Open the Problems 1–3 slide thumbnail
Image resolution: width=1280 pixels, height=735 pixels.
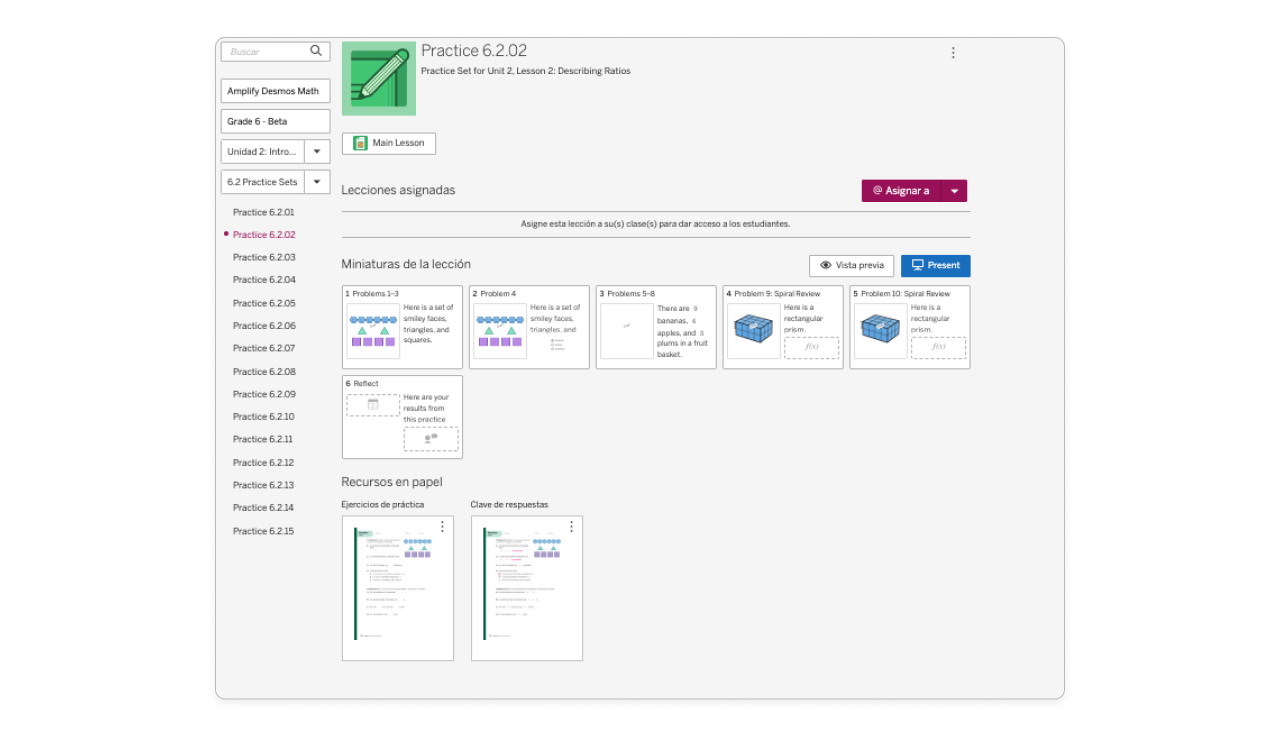[x=402, y=326]
